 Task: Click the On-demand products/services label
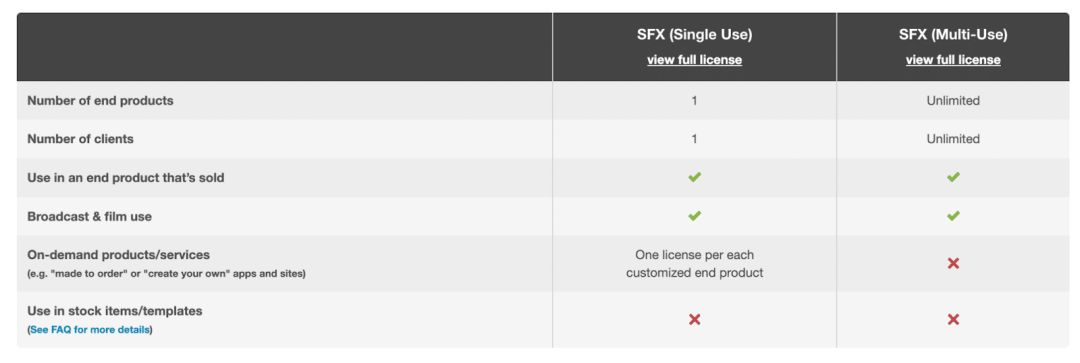pos(119,255)
